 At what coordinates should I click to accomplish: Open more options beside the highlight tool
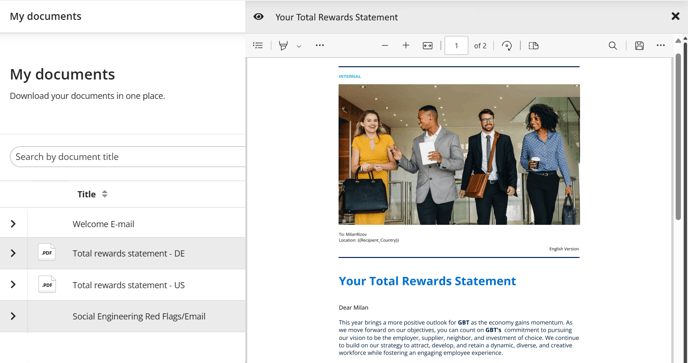point(320,45)
